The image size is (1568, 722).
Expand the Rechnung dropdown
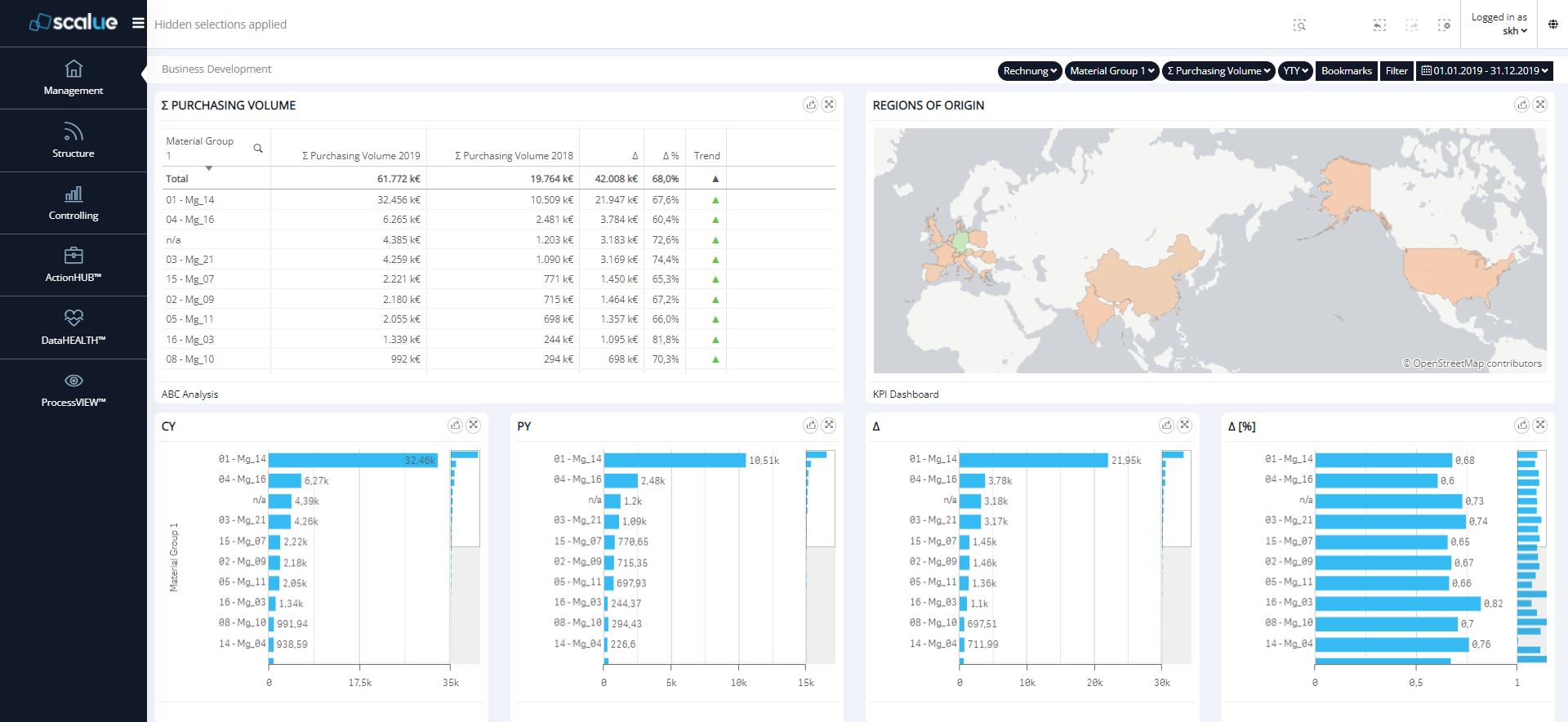click(x=1029, y=71)
